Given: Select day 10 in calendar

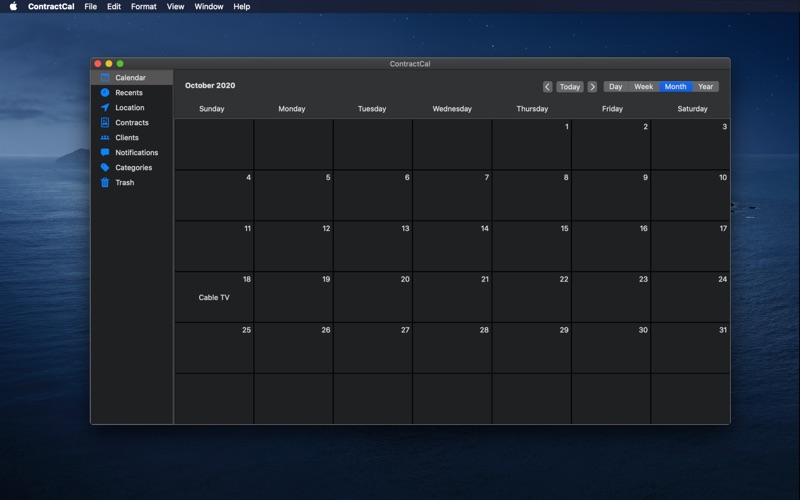Looking at the screenshot, I should pyautogui.click(x=690, y=195).
